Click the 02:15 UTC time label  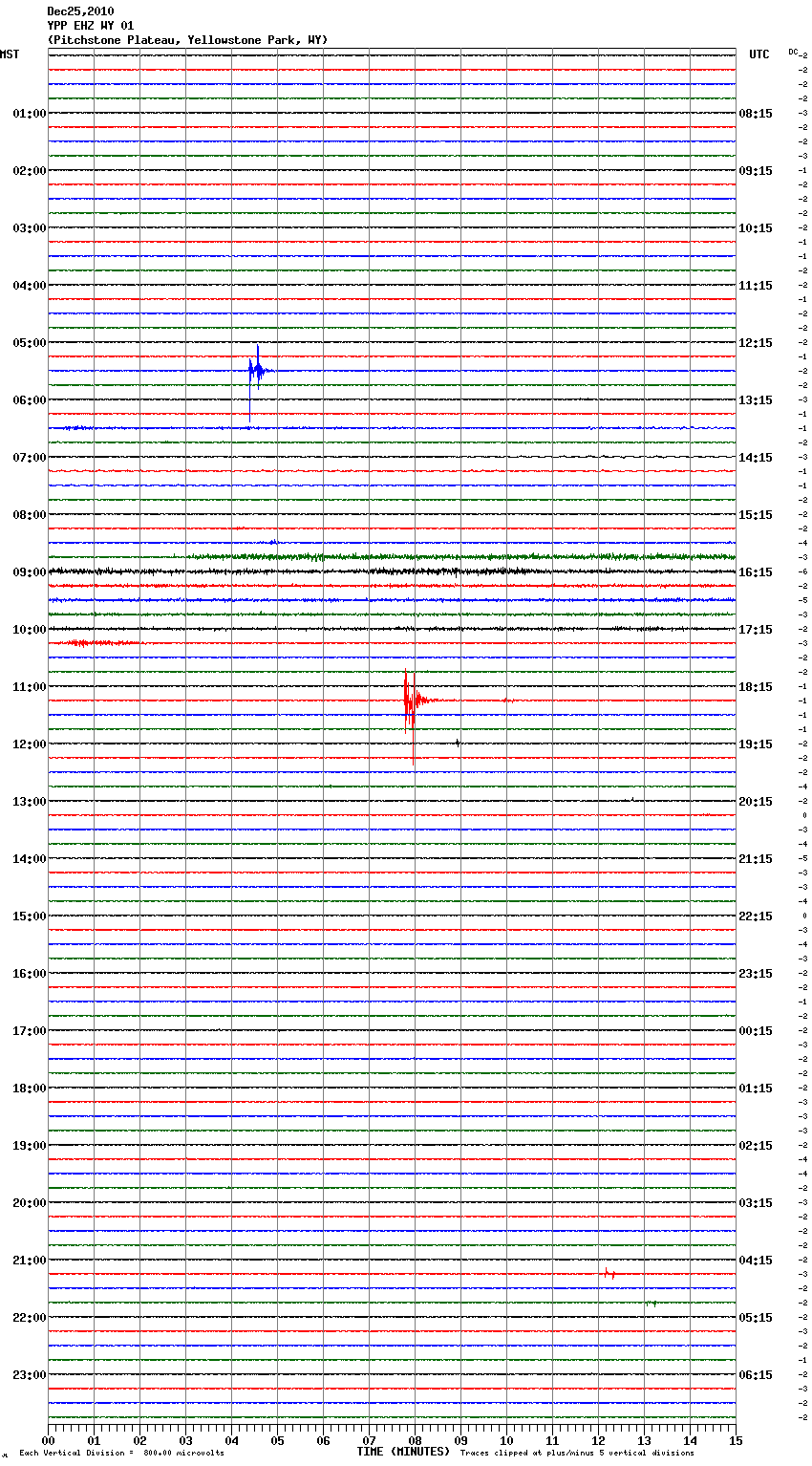click(x=756, y=1146)
